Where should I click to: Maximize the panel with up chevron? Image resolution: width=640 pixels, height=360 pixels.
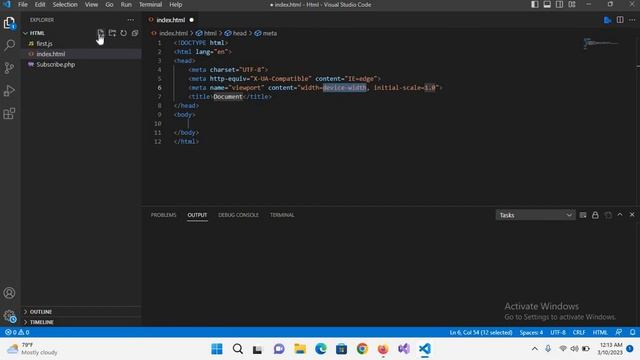(x=620, y=215)
